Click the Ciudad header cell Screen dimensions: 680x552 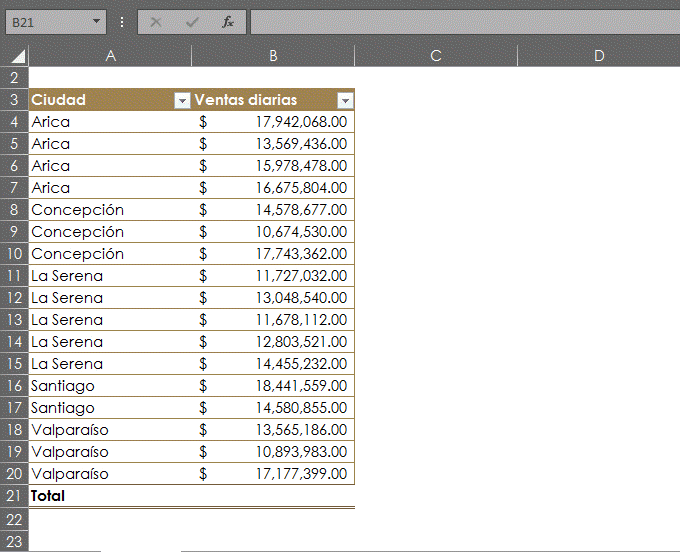tap(110, 100)
